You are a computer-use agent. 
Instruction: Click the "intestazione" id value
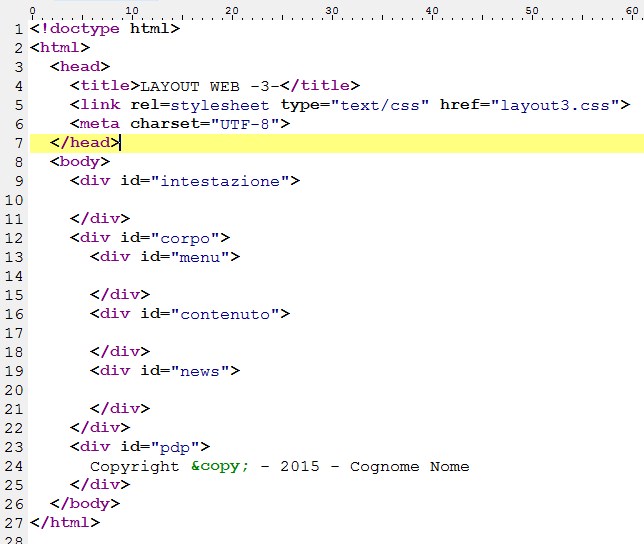coord(219,181)
